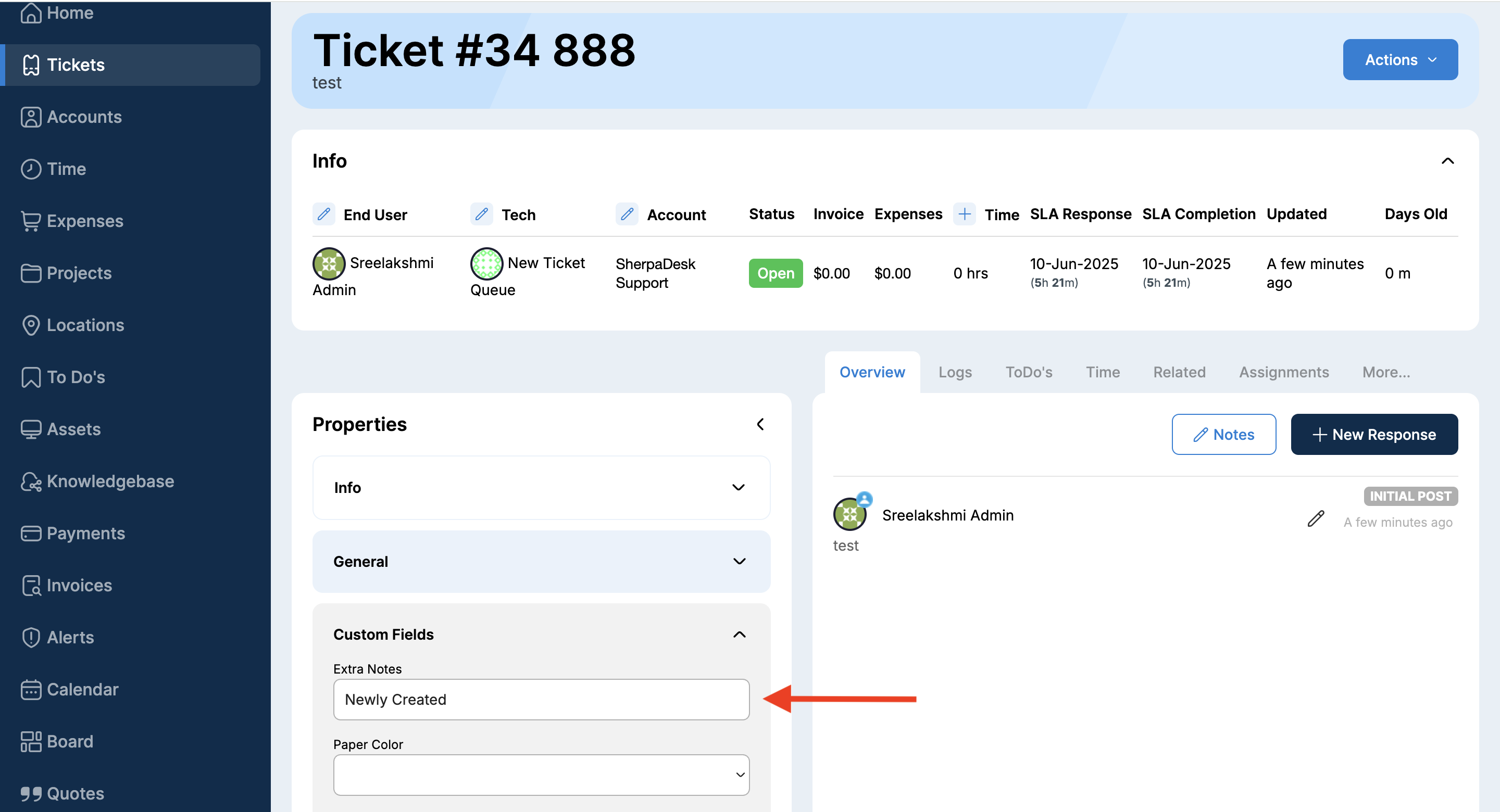Click the End User edit pencil icon
This screenshot has width=1500, height=812.
[324, 214]
